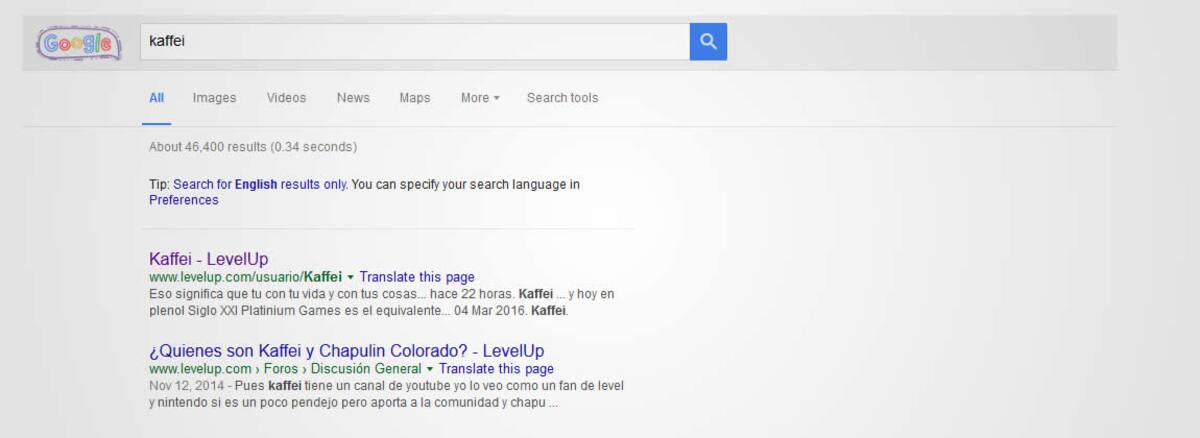Click 'Translate this page' for Foros result
This screenshot has height=438, width=1200.
click(x=496, y=369)
